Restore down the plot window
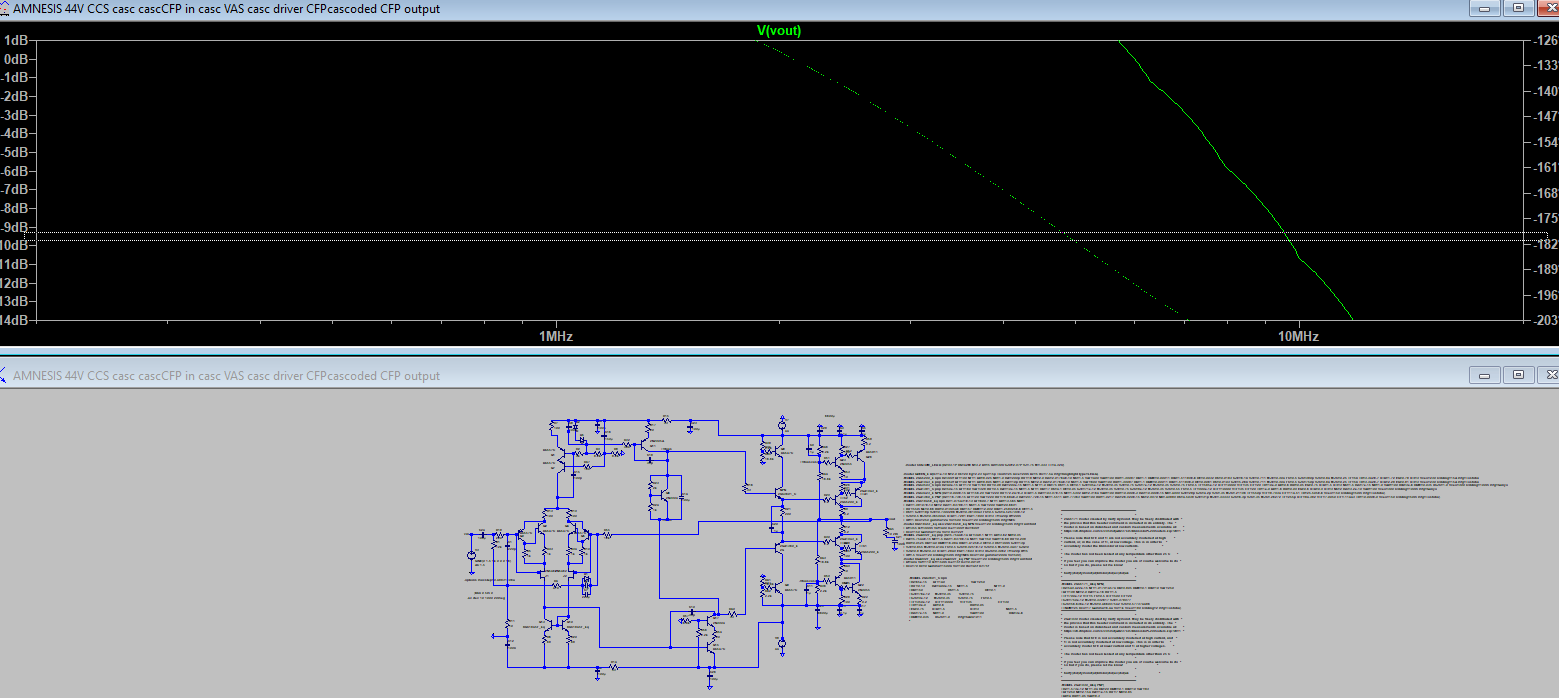1559x698 pixels. [x=1518, y=7]
